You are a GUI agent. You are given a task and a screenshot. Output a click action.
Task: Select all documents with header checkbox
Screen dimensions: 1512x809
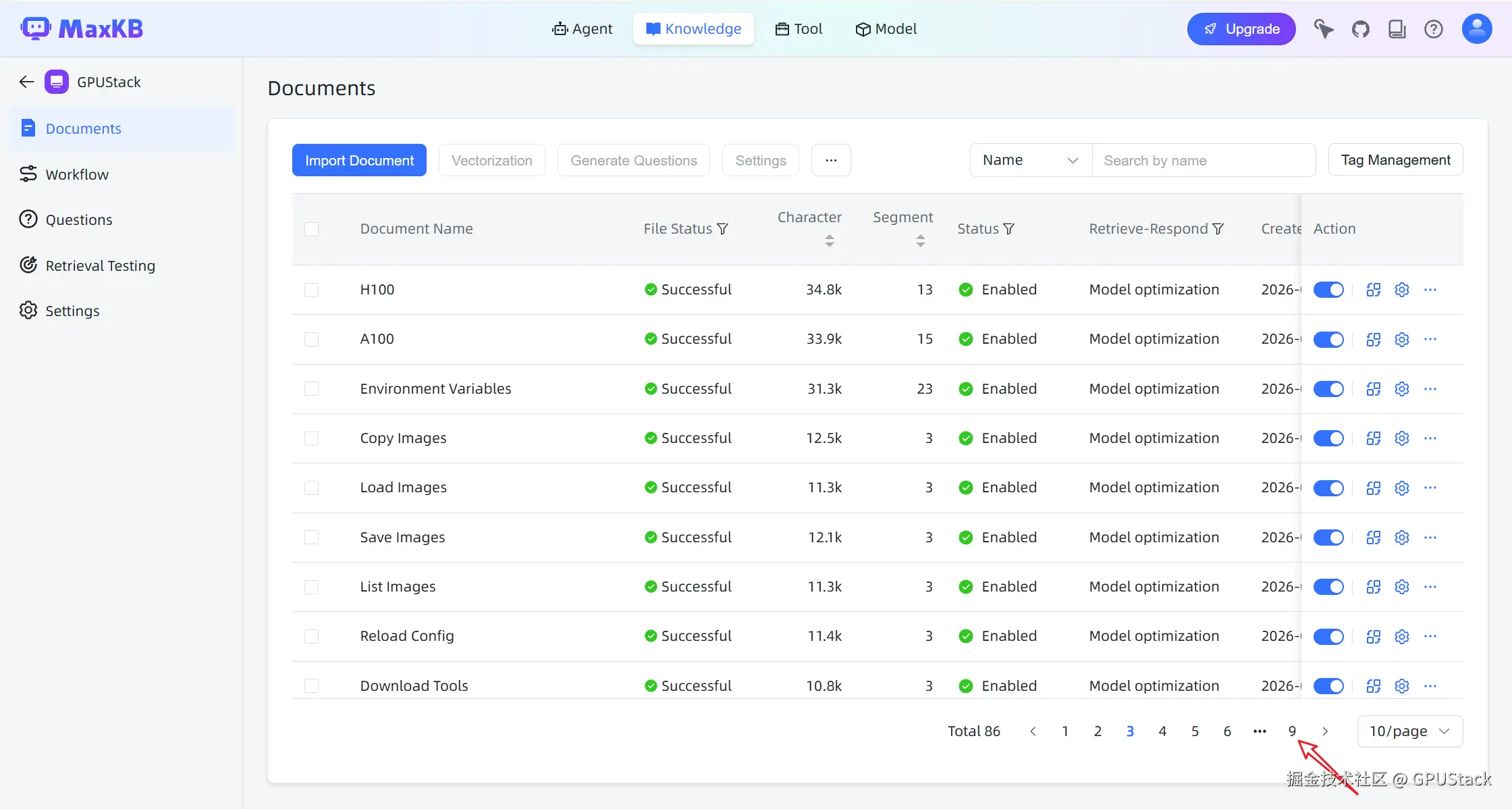[x=311, y=229]
